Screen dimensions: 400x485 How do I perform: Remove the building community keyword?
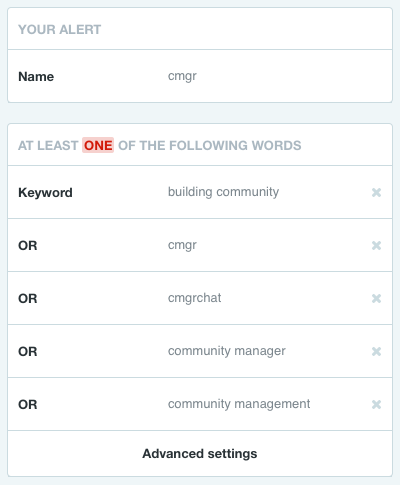376,192
